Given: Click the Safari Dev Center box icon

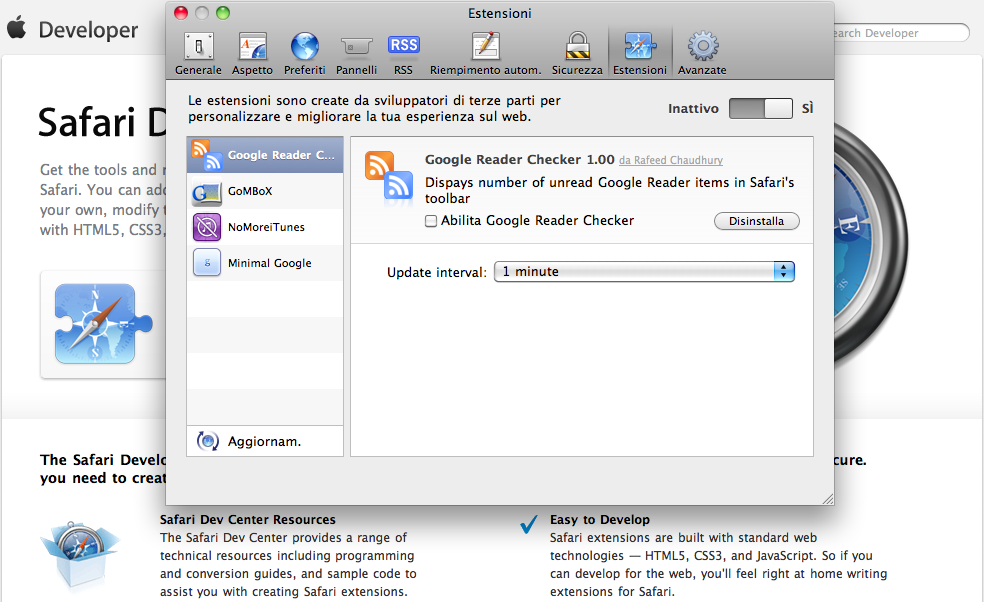Looking at the screenshot, I should click(80, 556).
